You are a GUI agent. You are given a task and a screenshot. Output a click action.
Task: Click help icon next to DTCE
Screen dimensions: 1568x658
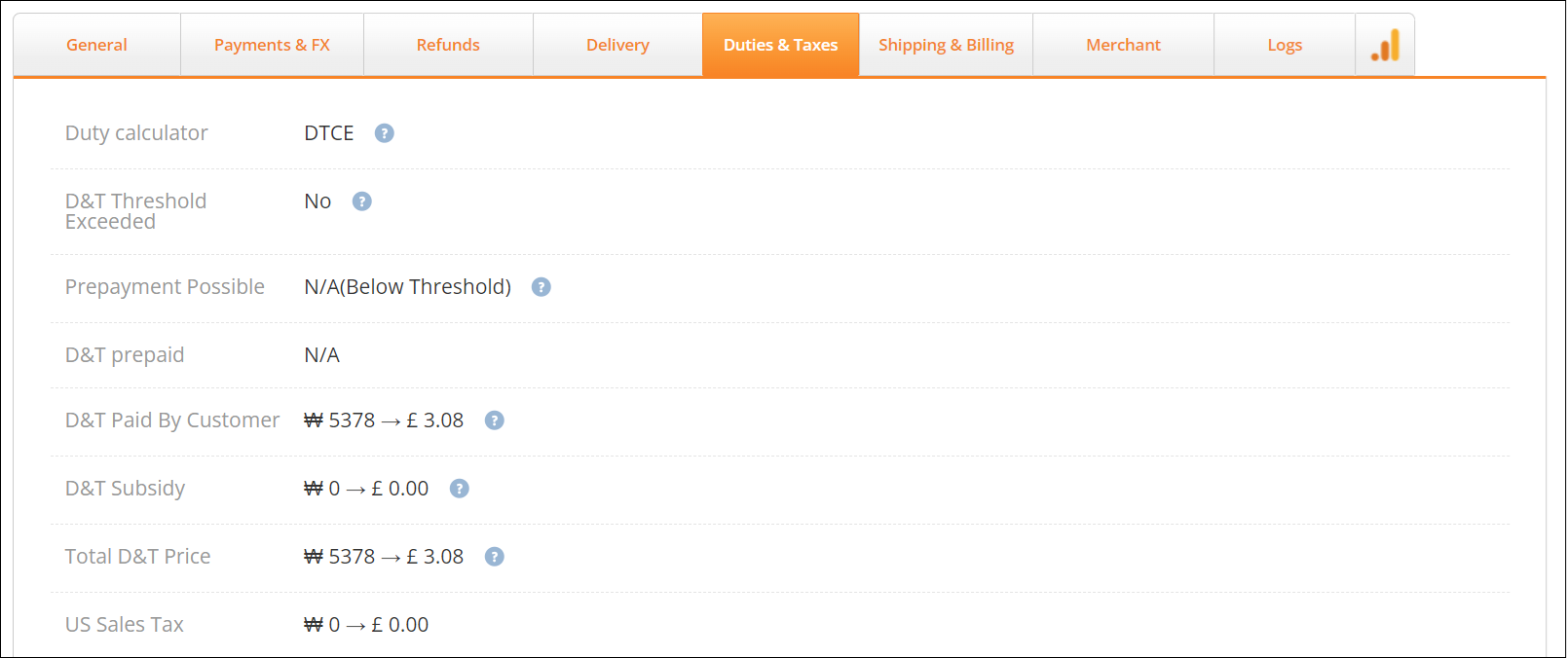coord(385,133)
